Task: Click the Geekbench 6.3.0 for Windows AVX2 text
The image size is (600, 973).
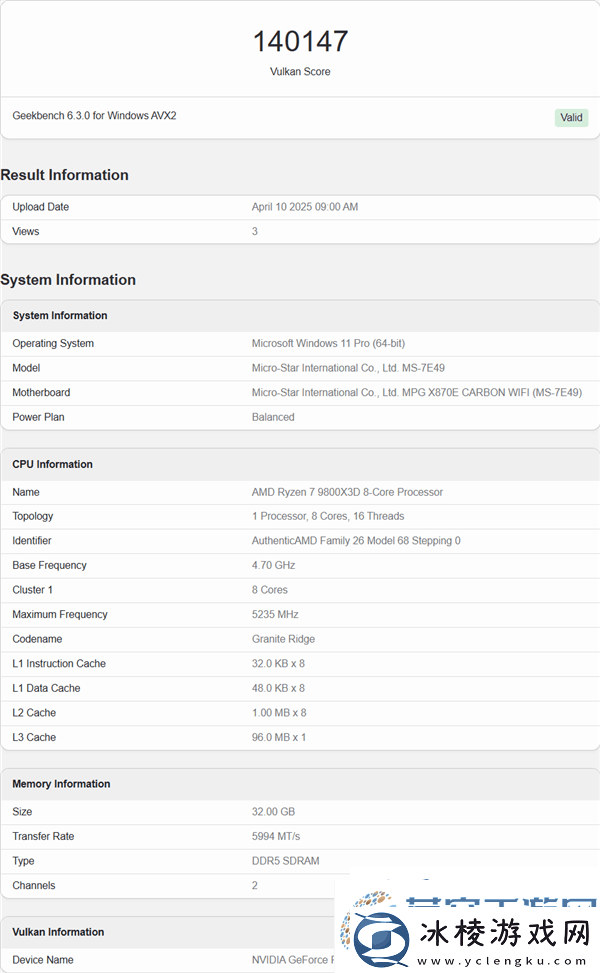Action: click(94, 116)
